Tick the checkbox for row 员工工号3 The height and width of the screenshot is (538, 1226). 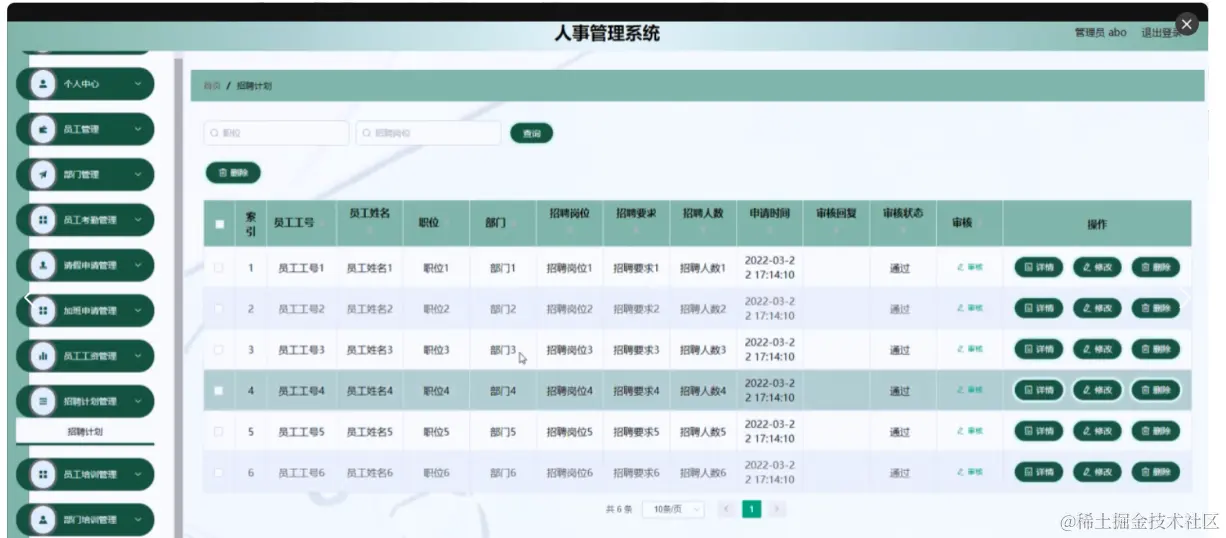coord(219,350)
